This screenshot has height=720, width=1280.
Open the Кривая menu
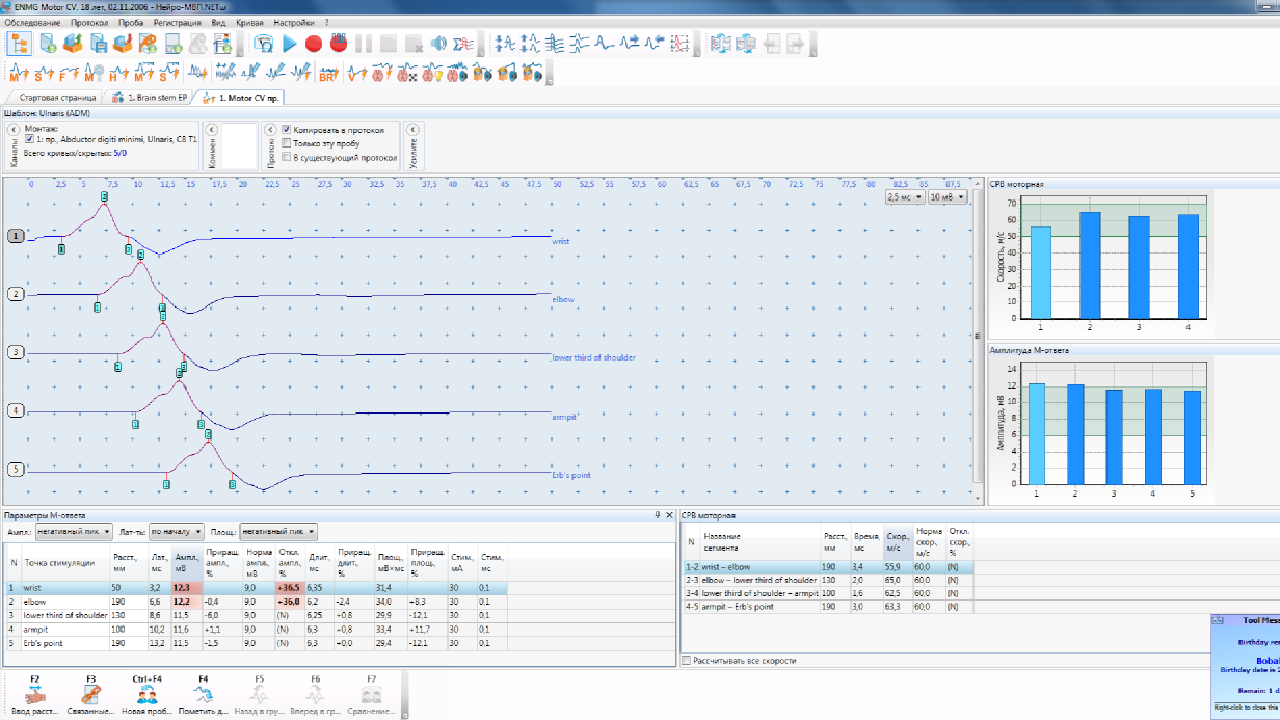250,22
